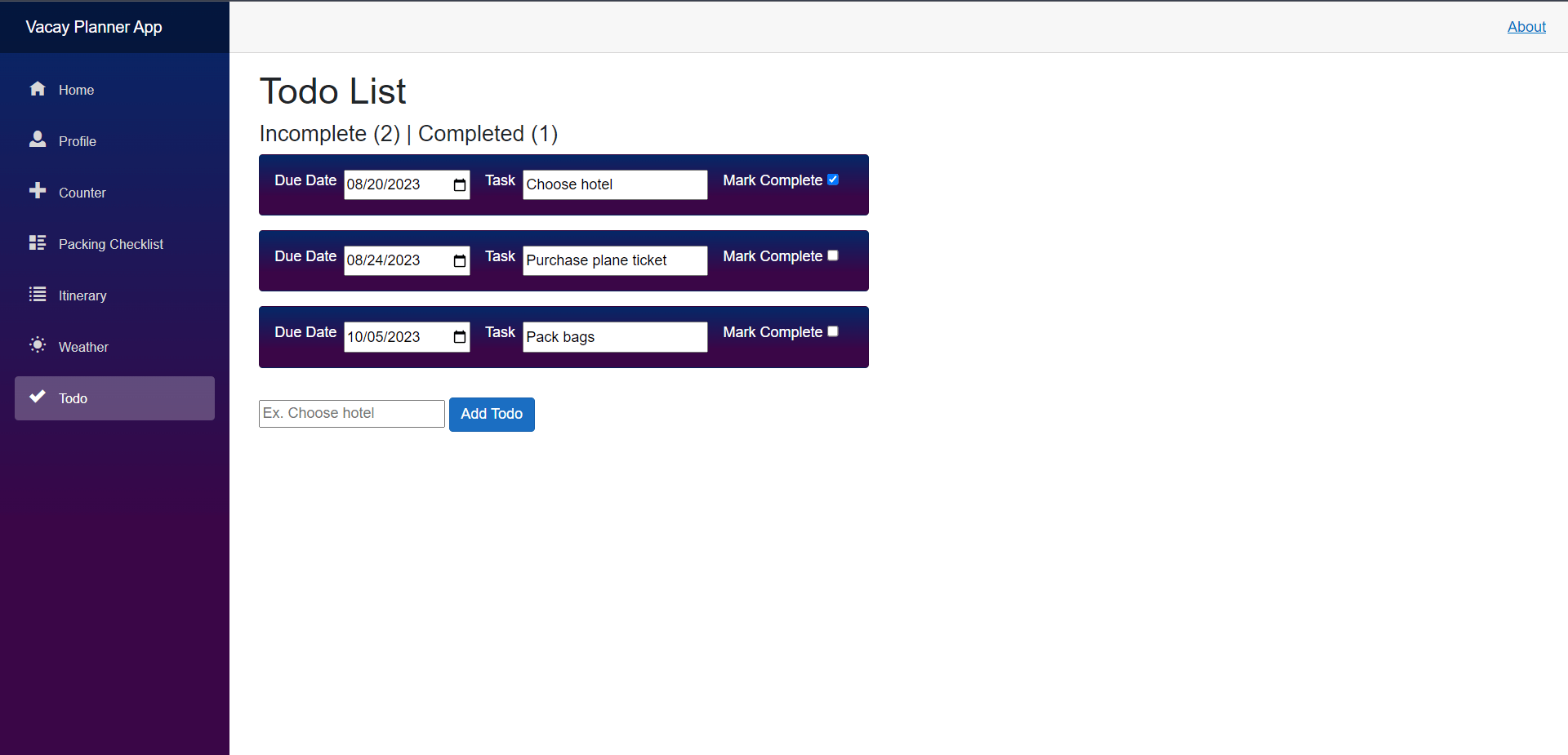Navigate to Home from the sidebar menu
The height and width of the screenshot is (755, 1568).
click(76, 90)
